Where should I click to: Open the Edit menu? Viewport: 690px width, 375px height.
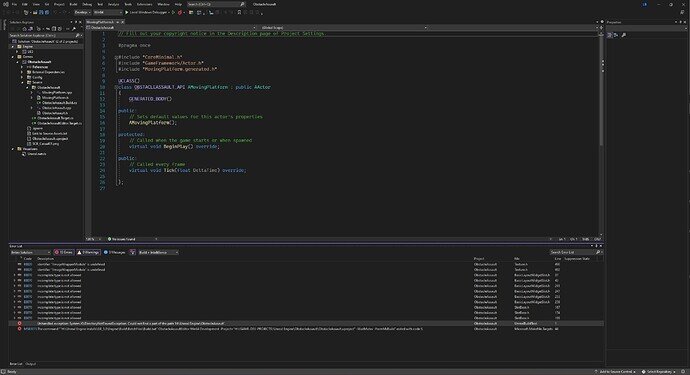click(25, 4)
